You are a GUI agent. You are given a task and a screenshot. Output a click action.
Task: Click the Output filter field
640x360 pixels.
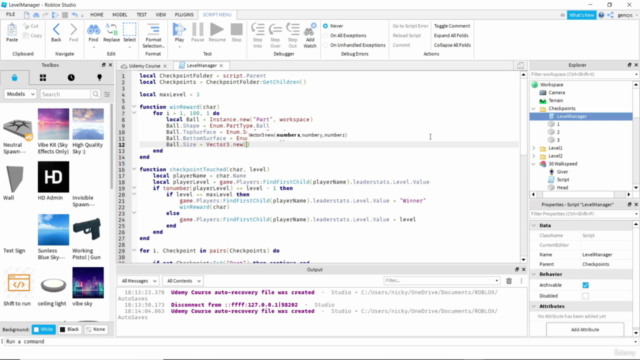441,281
